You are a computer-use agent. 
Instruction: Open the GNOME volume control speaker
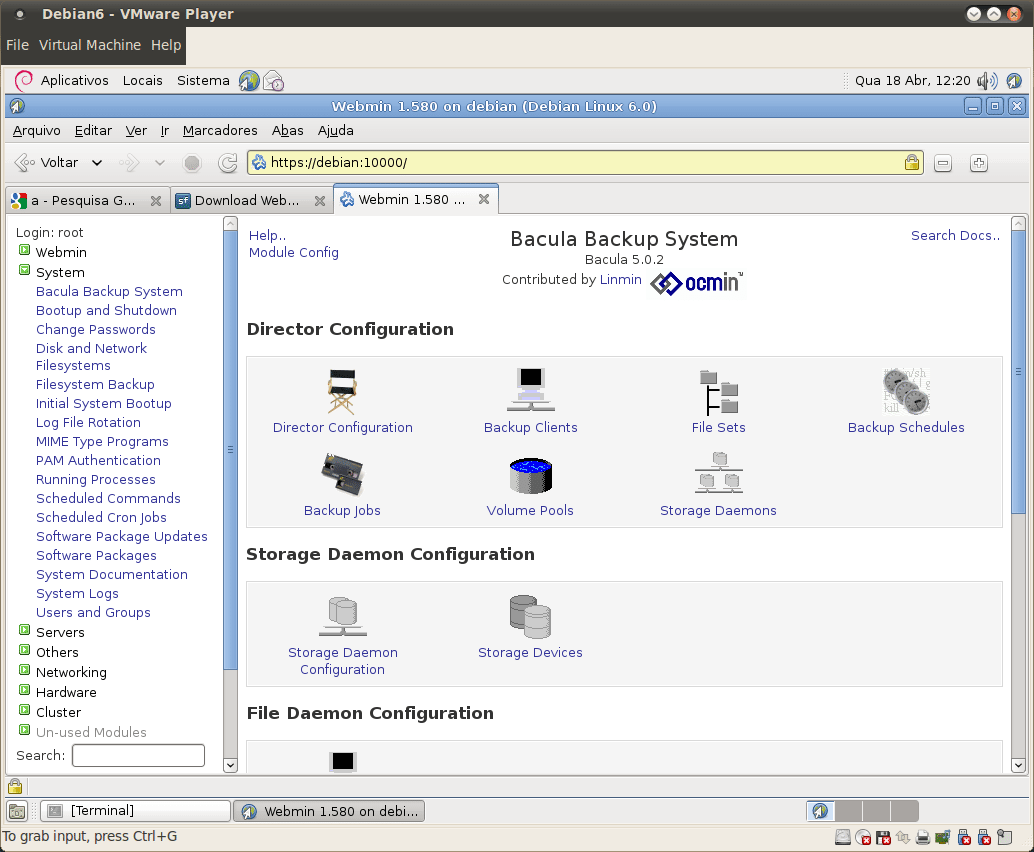pos(987,80)
